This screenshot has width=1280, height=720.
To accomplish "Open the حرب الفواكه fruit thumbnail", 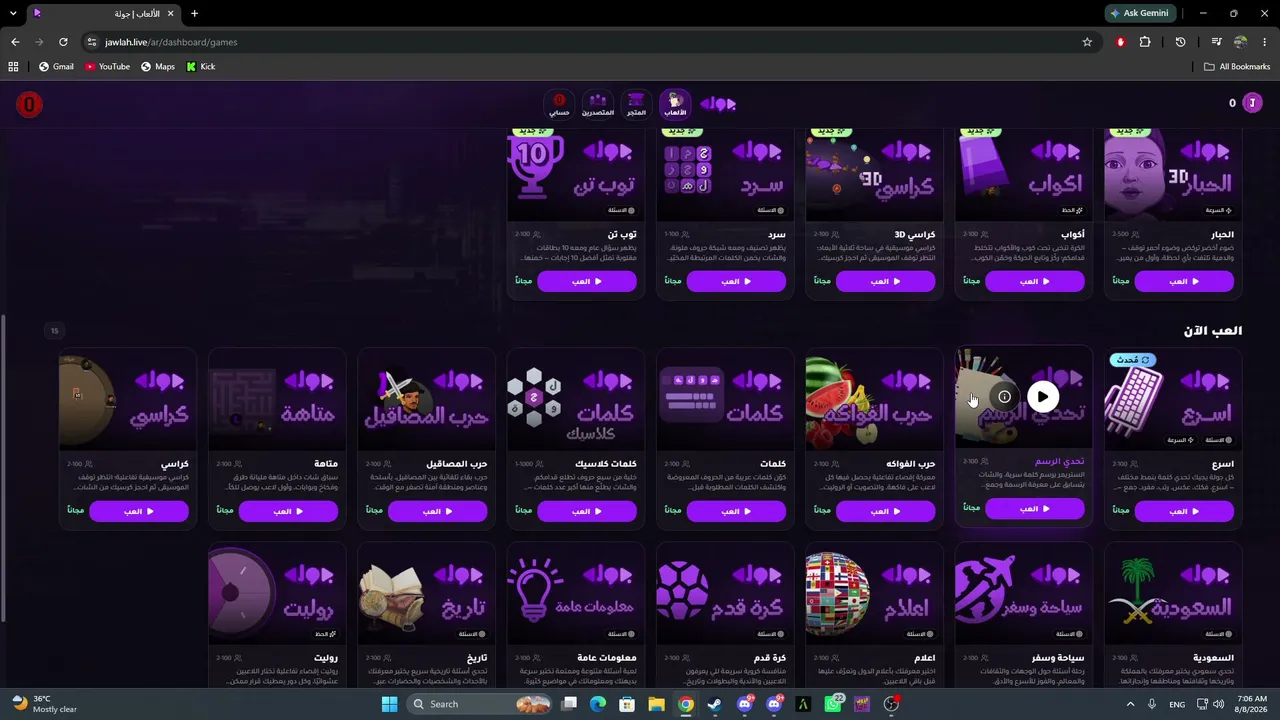I will 873,400.
